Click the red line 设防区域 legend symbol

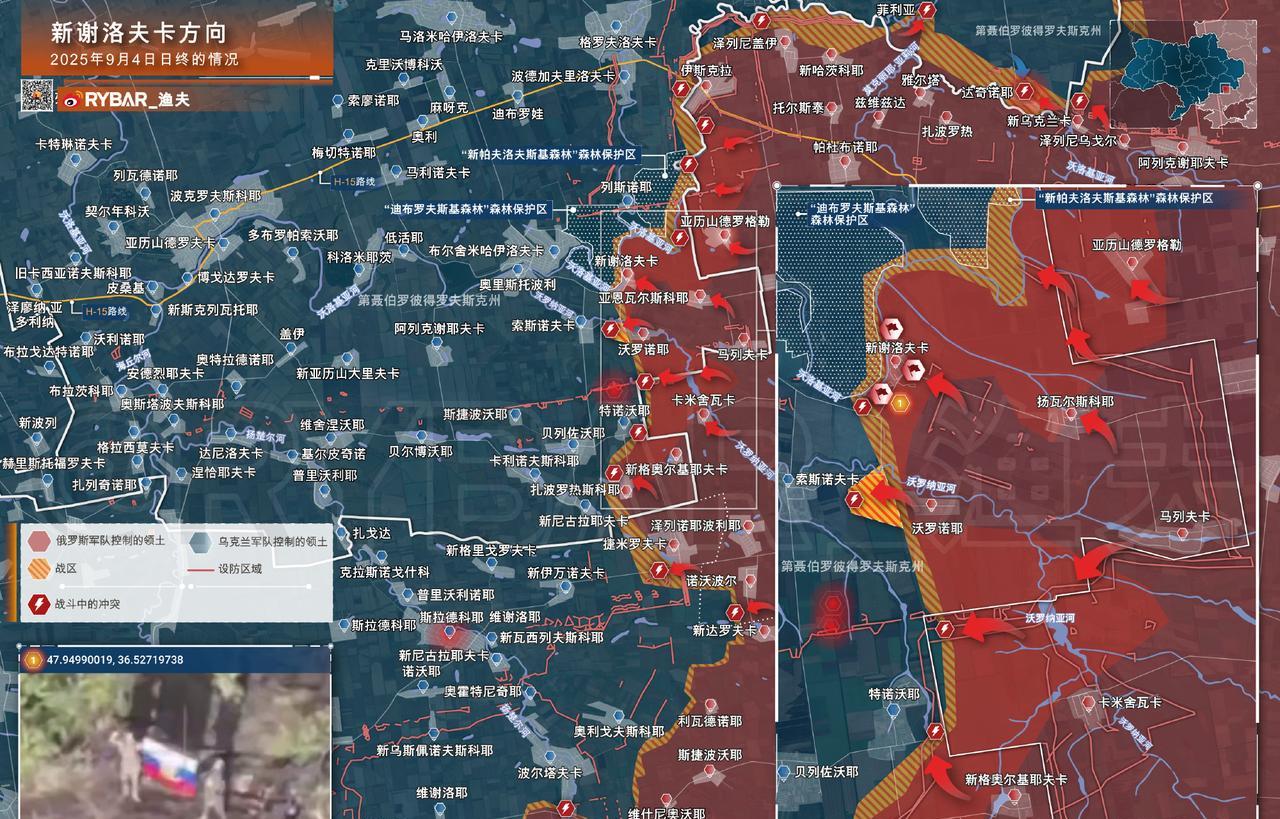pyautogui.click(x=200, y=570)
